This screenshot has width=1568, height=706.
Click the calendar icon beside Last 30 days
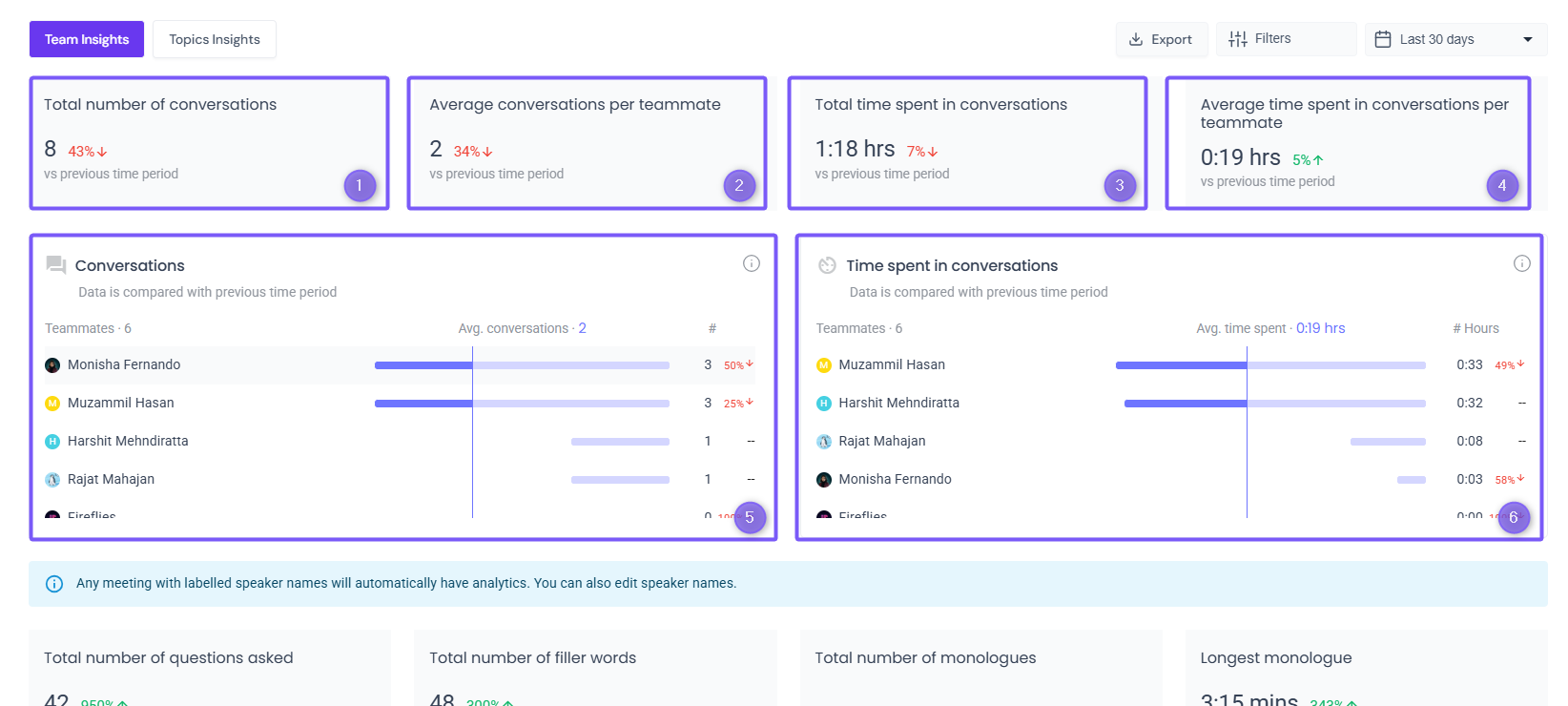pos(1383,39)
